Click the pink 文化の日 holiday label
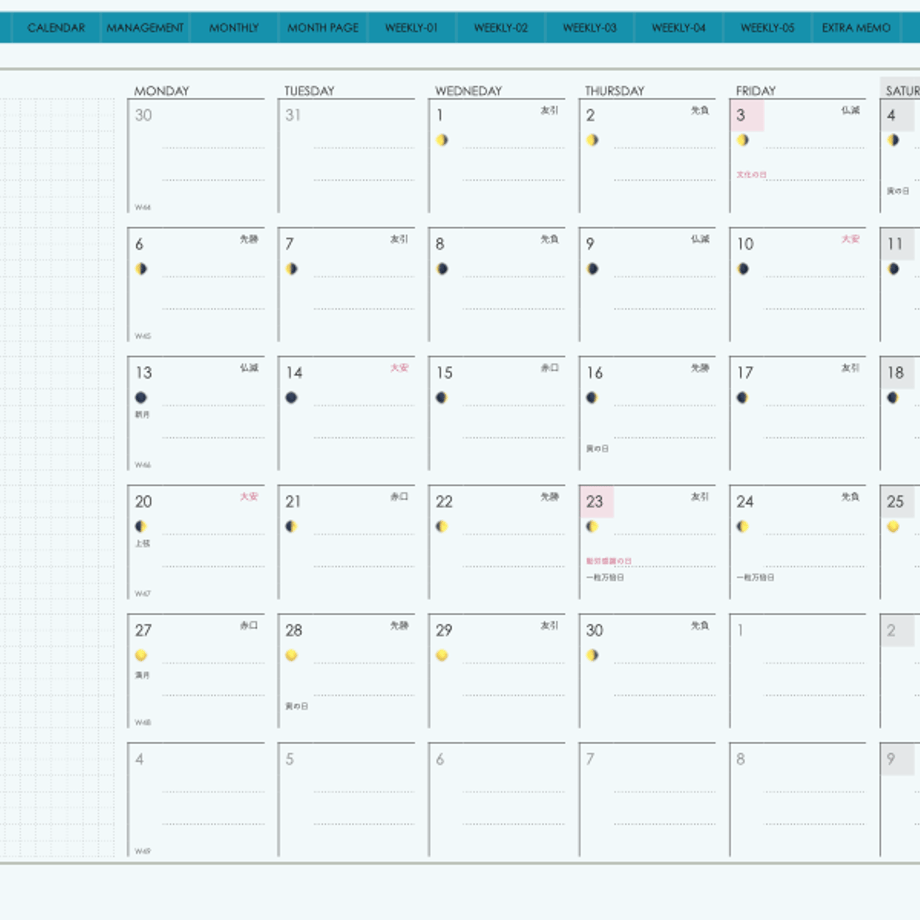Viewport: 920px width, 920px height. [752, 175]
